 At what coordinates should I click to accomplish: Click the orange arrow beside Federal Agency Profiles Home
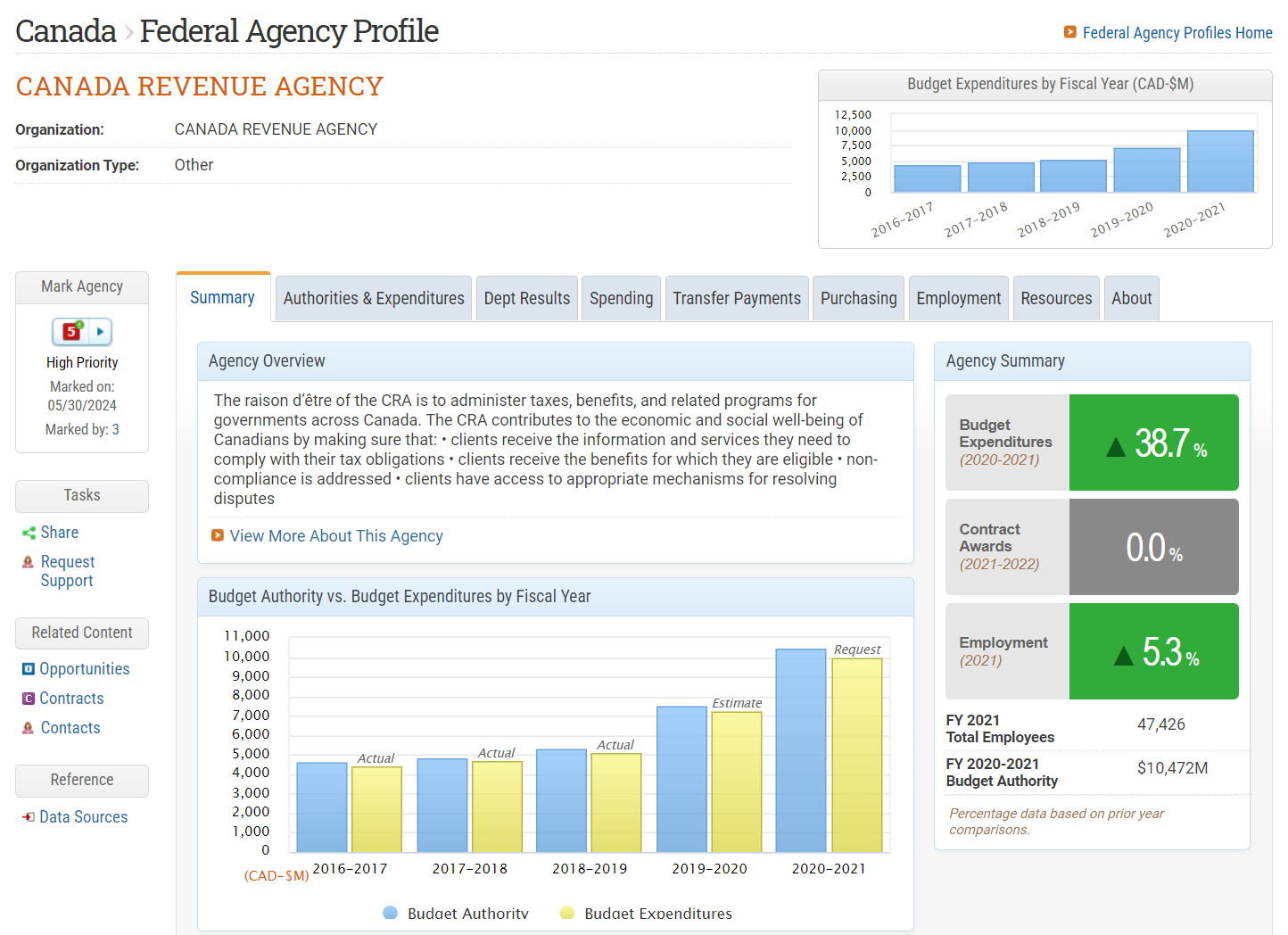point(1070,32)
